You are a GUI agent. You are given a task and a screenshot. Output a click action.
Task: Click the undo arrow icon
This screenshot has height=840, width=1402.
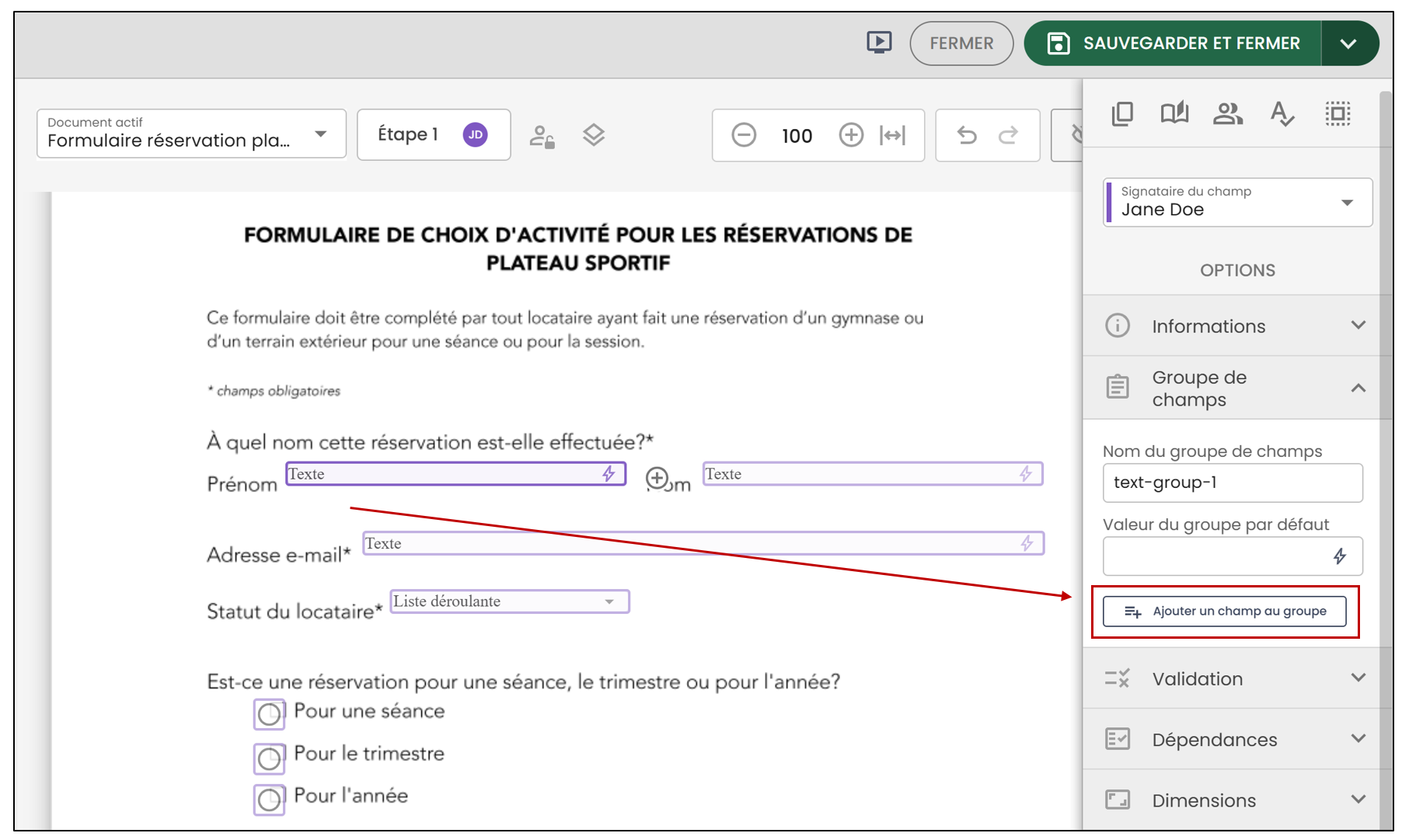click(x=967, y=135)
